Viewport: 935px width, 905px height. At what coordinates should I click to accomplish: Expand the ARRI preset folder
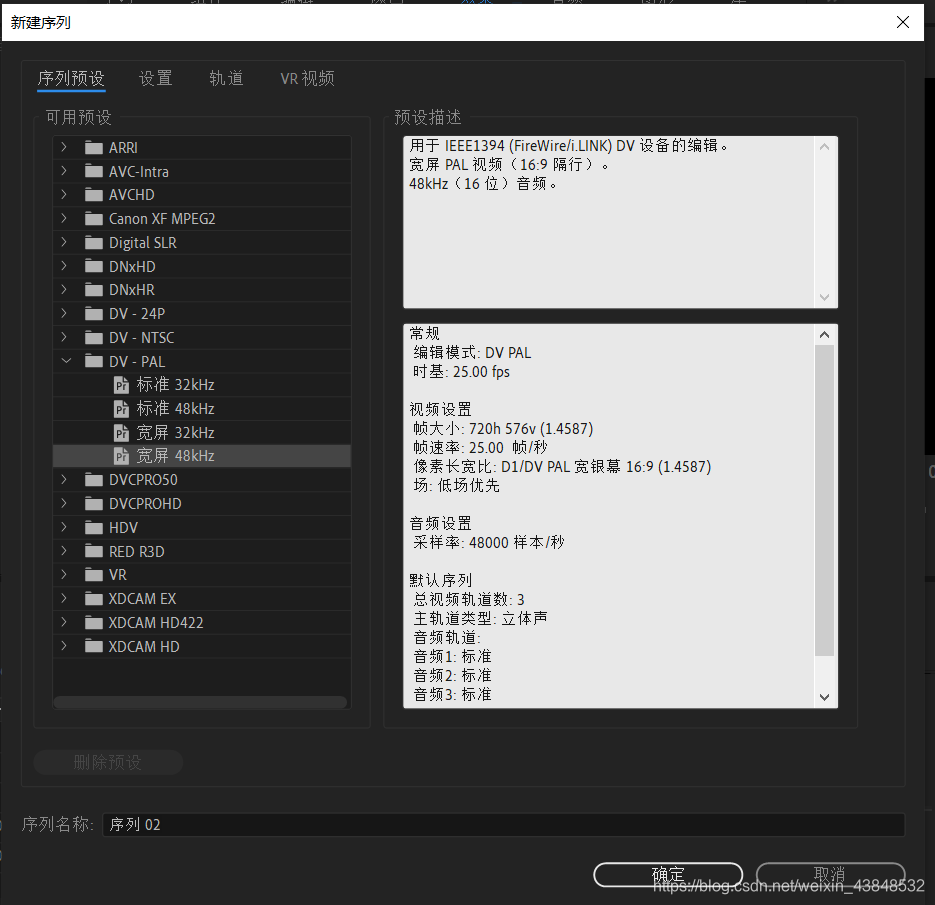click(x=64, y=147)
